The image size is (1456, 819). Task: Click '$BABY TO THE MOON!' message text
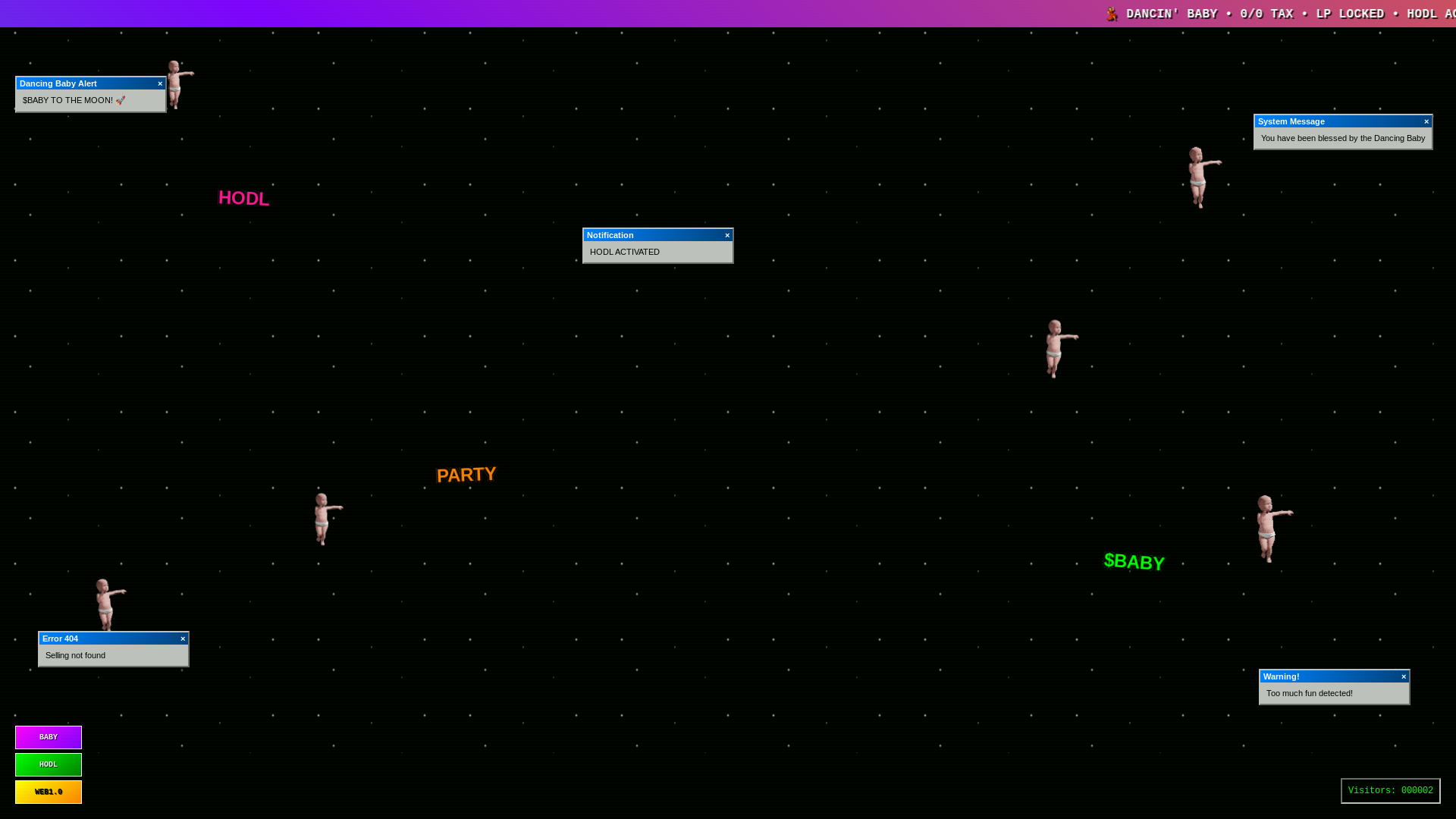(x=74, y=100)
